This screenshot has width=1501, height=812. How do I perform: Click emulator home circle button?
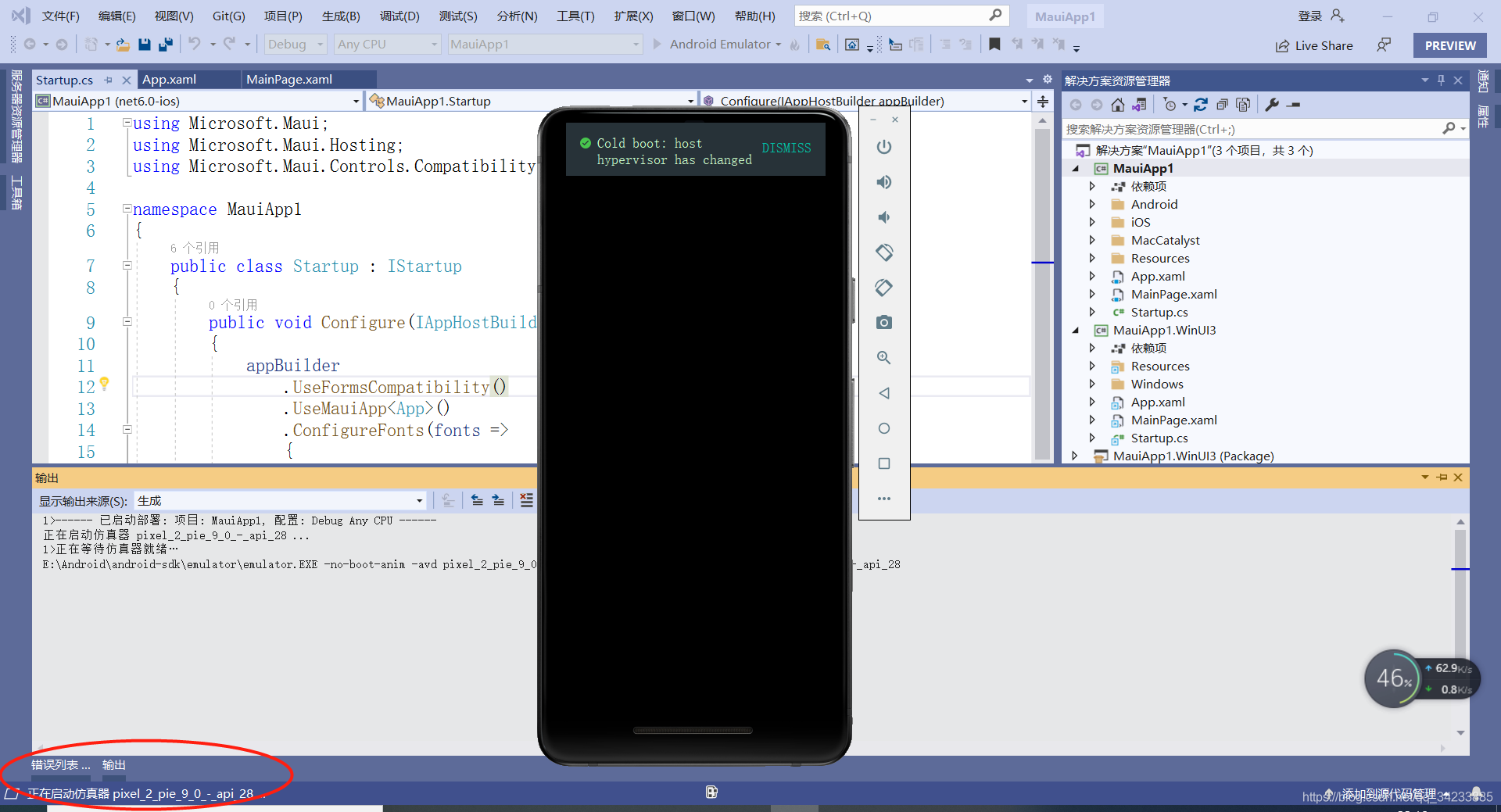[883, 428]
